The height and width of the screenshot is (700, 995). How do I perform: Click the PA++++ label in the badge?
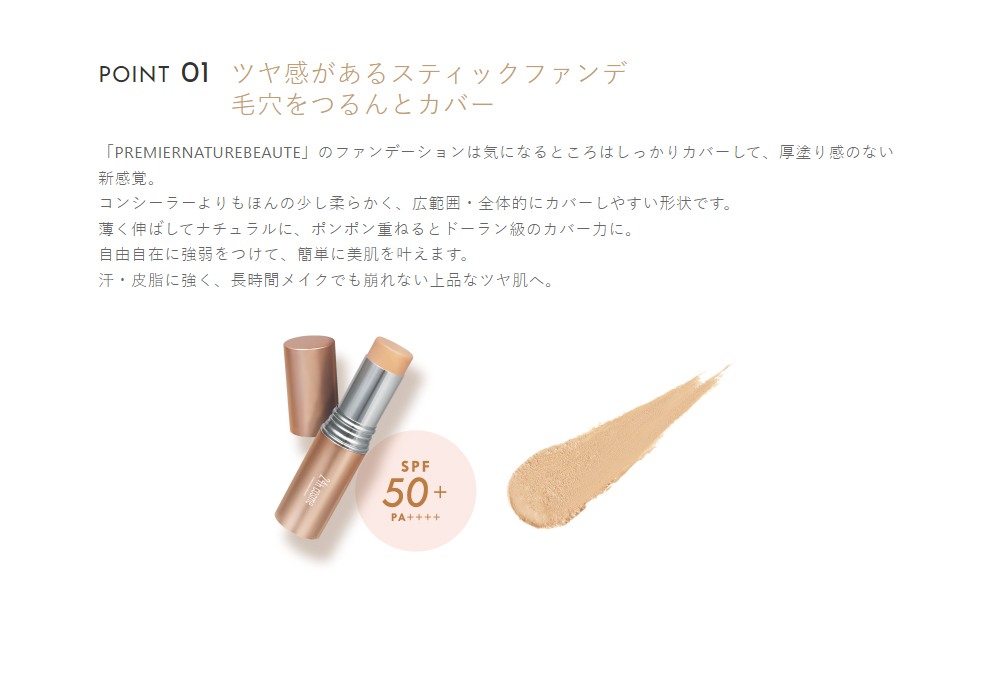pyautogui.click(x=416, y=517)
